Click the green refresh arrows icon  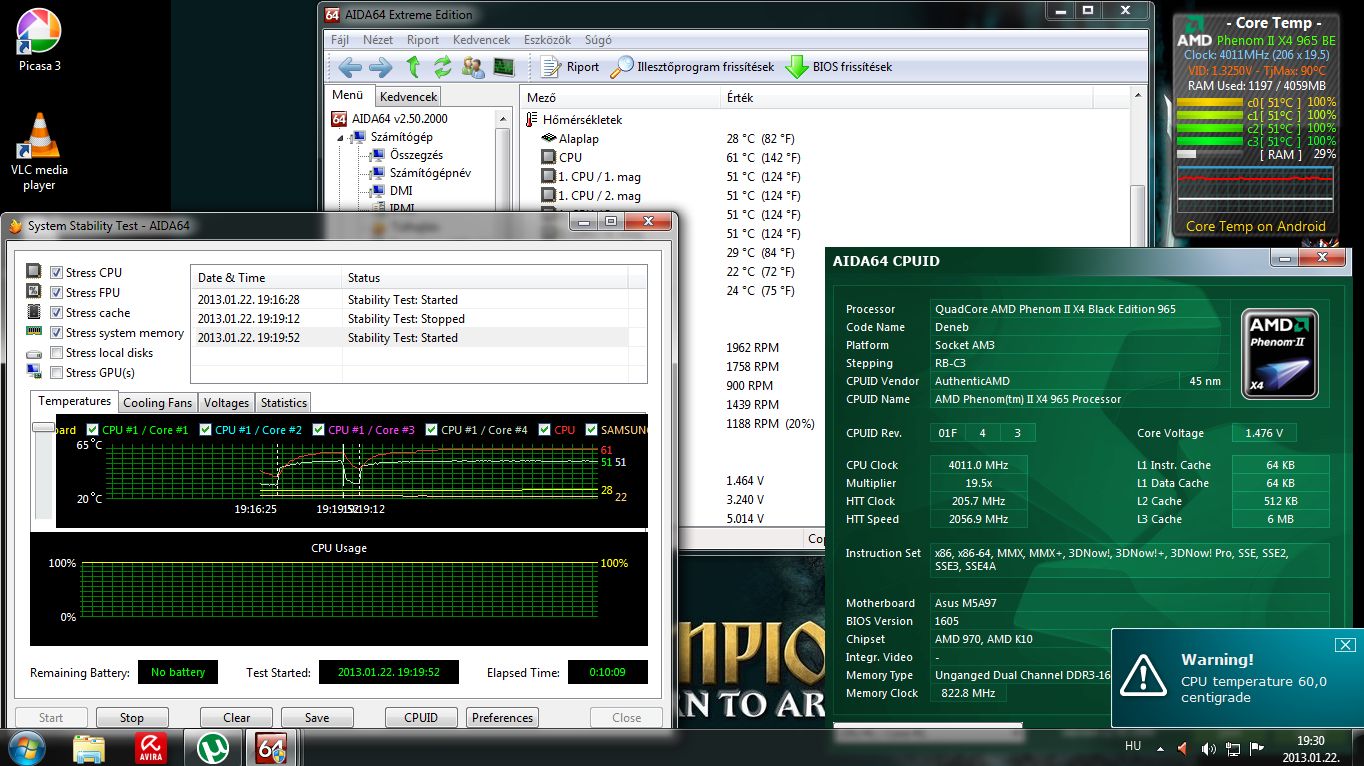(442, 67)
